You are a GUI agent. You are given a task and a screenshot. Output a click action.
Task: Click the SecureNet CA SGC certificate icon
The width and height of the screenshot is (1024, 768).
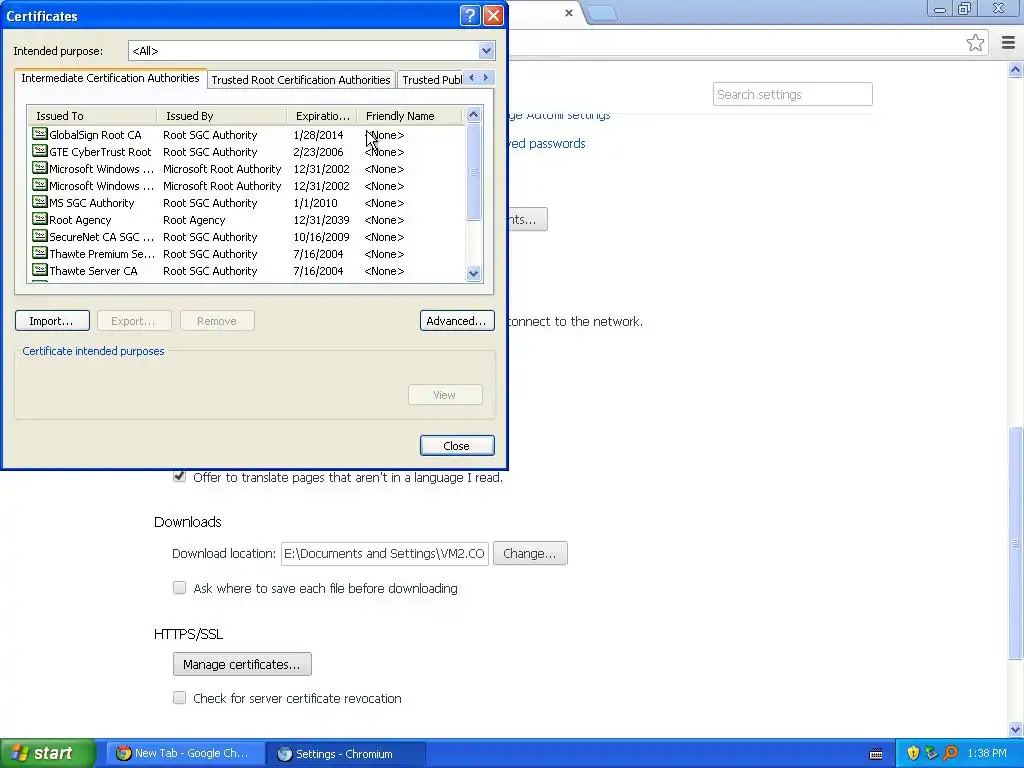[40, 236]
